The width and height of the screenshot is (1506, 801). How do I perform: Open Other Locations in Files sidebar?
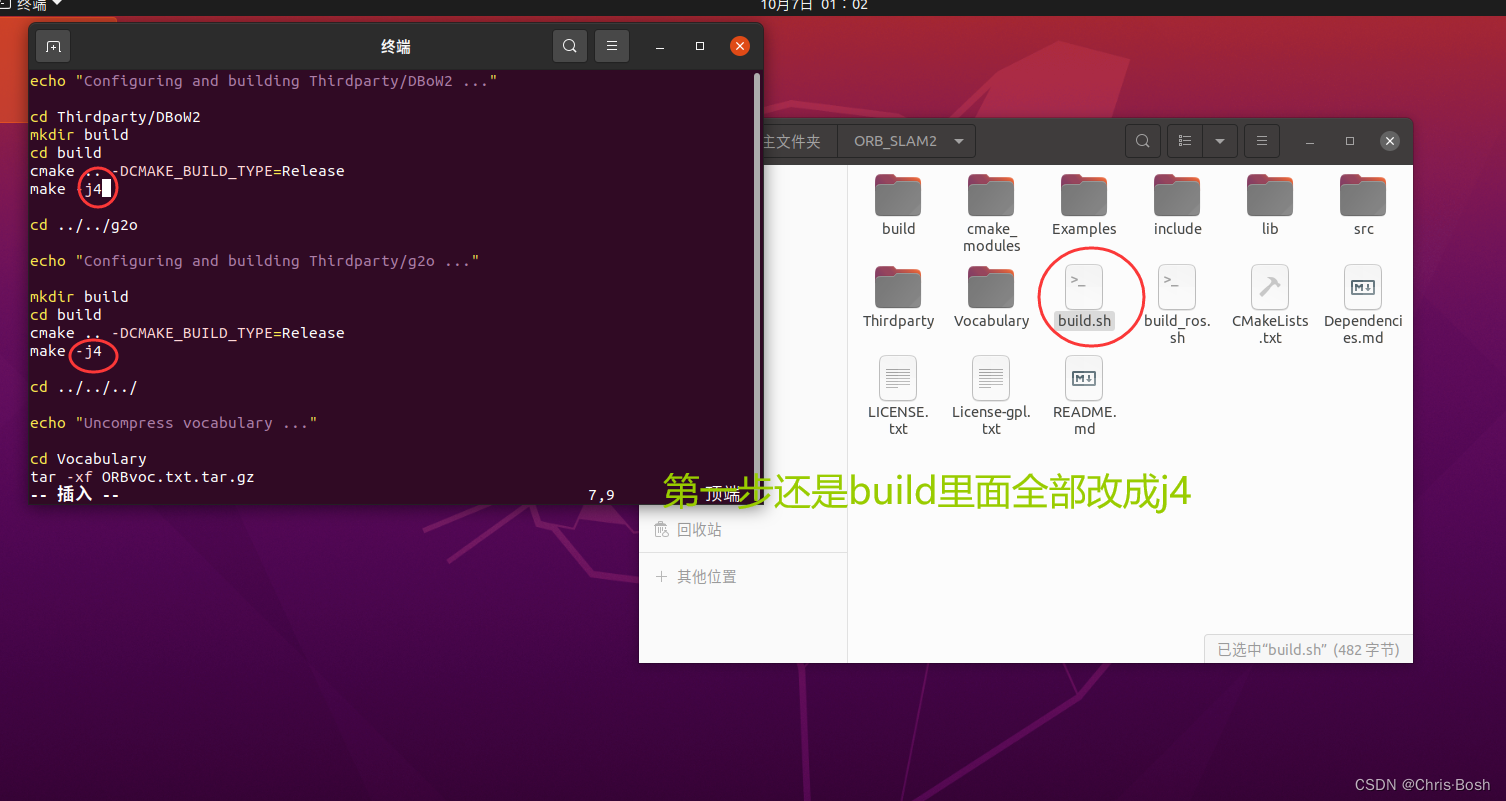click(695, 577)
